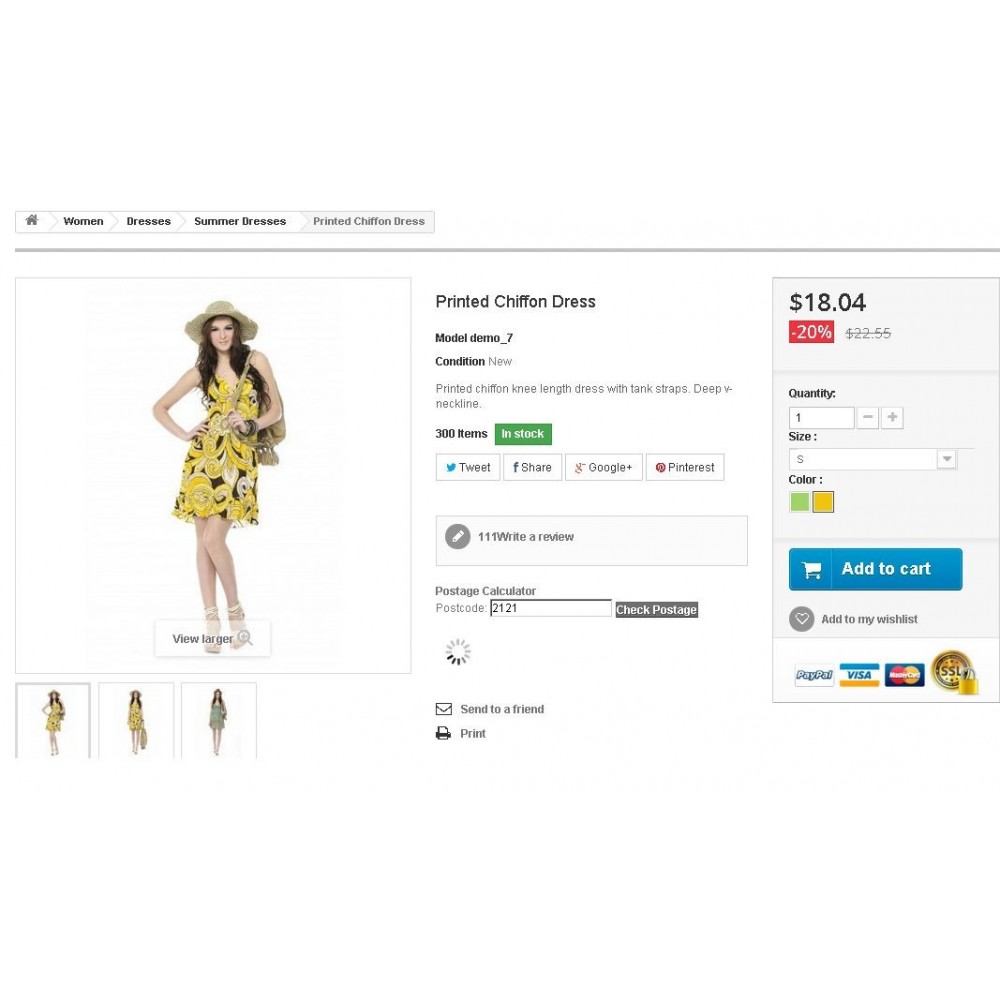Choose the yellow color swatch
Viewport: 1000px width, 1000px height.
[823, 502]
